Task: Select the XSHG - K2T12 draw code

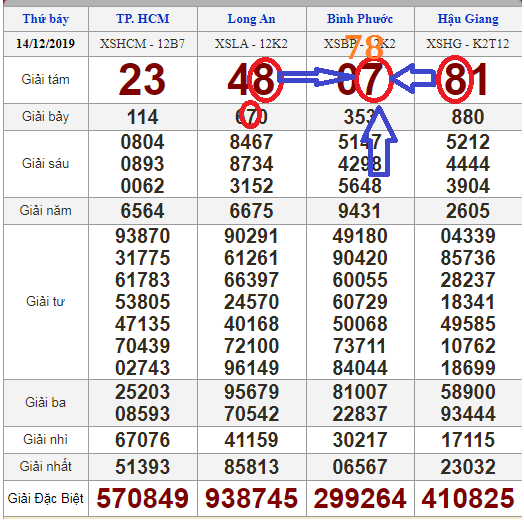Action: (468, 44)
